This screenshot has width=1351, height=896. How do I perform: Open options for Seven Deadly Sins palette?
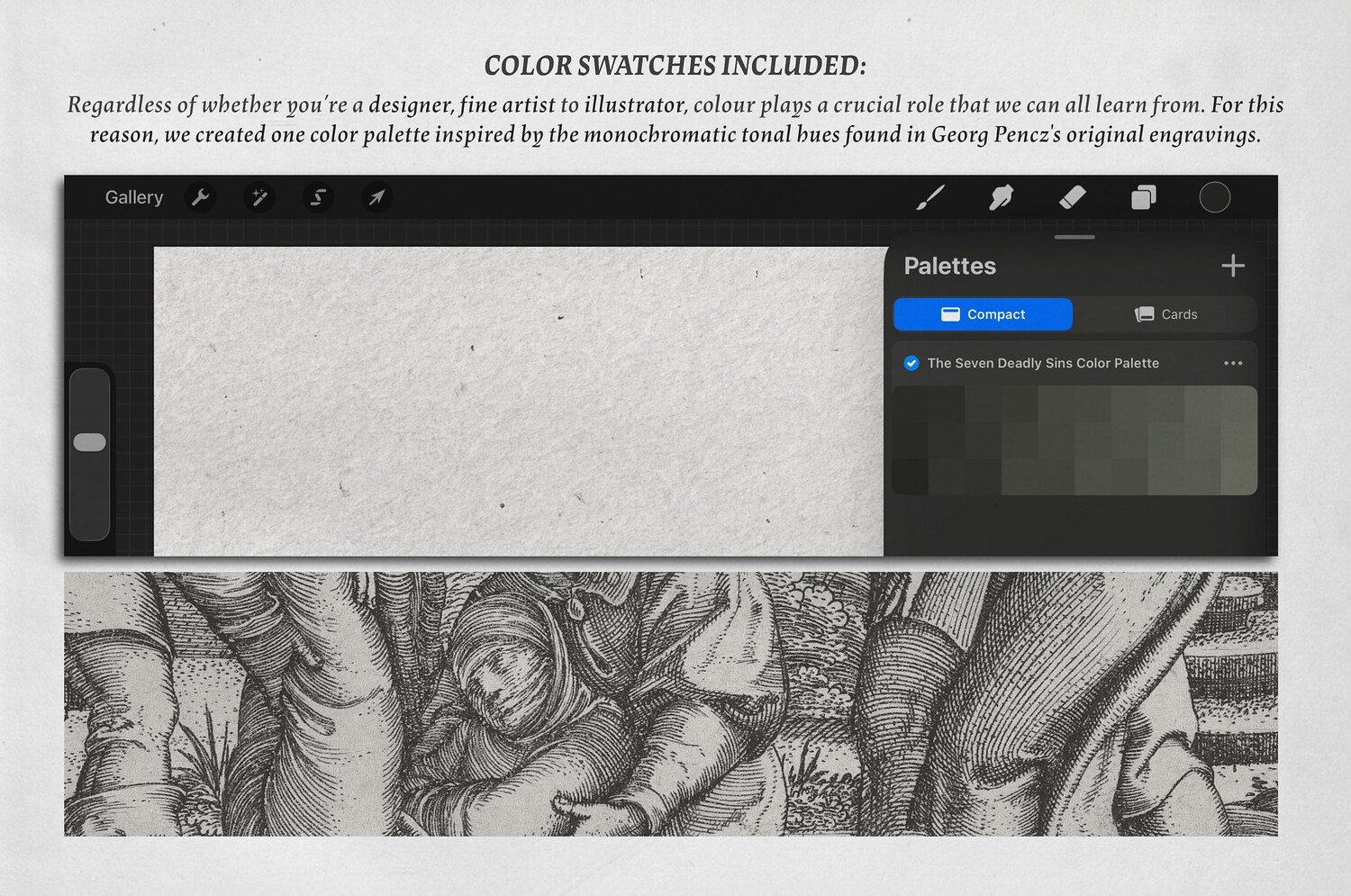[x=1233, y=363]
